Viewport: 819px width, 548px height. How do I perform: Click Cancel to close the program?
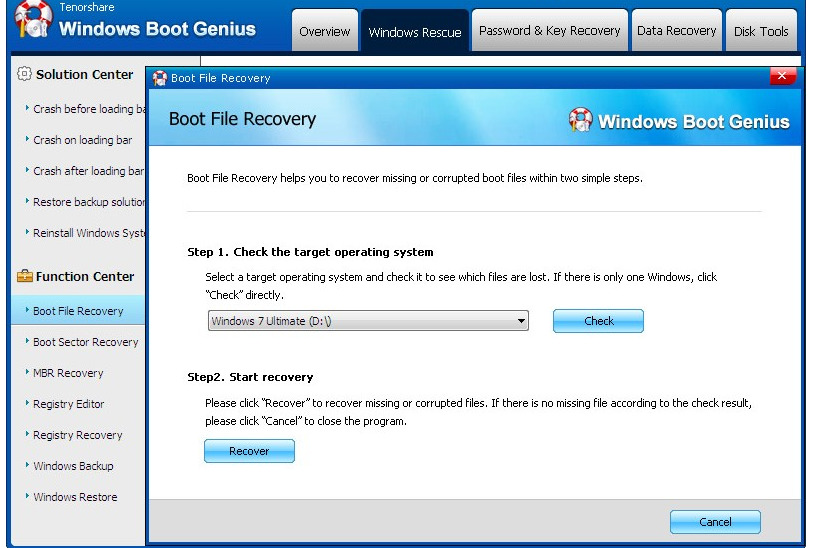[x=715, y=521]
